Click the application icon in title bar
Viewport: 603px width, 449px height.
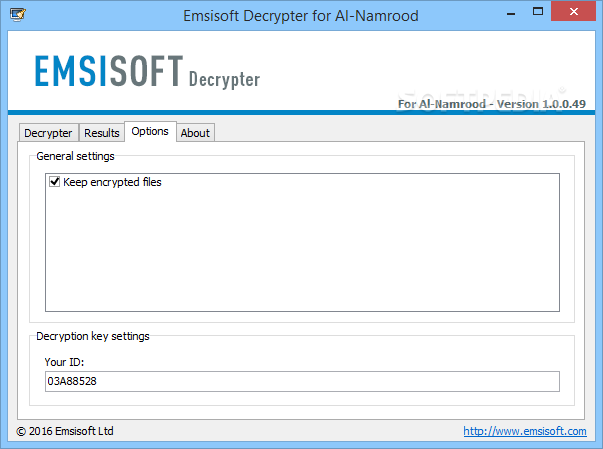click(x=17, y=15)
